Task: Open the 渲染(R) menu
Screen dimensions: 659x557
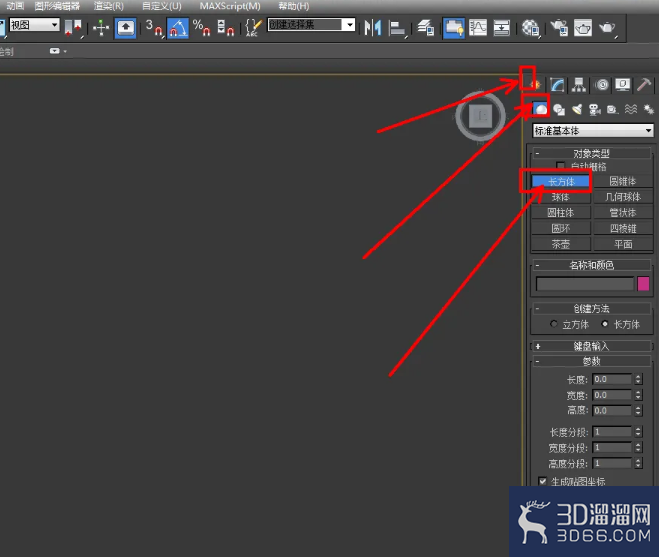Action: coord(109,6)
